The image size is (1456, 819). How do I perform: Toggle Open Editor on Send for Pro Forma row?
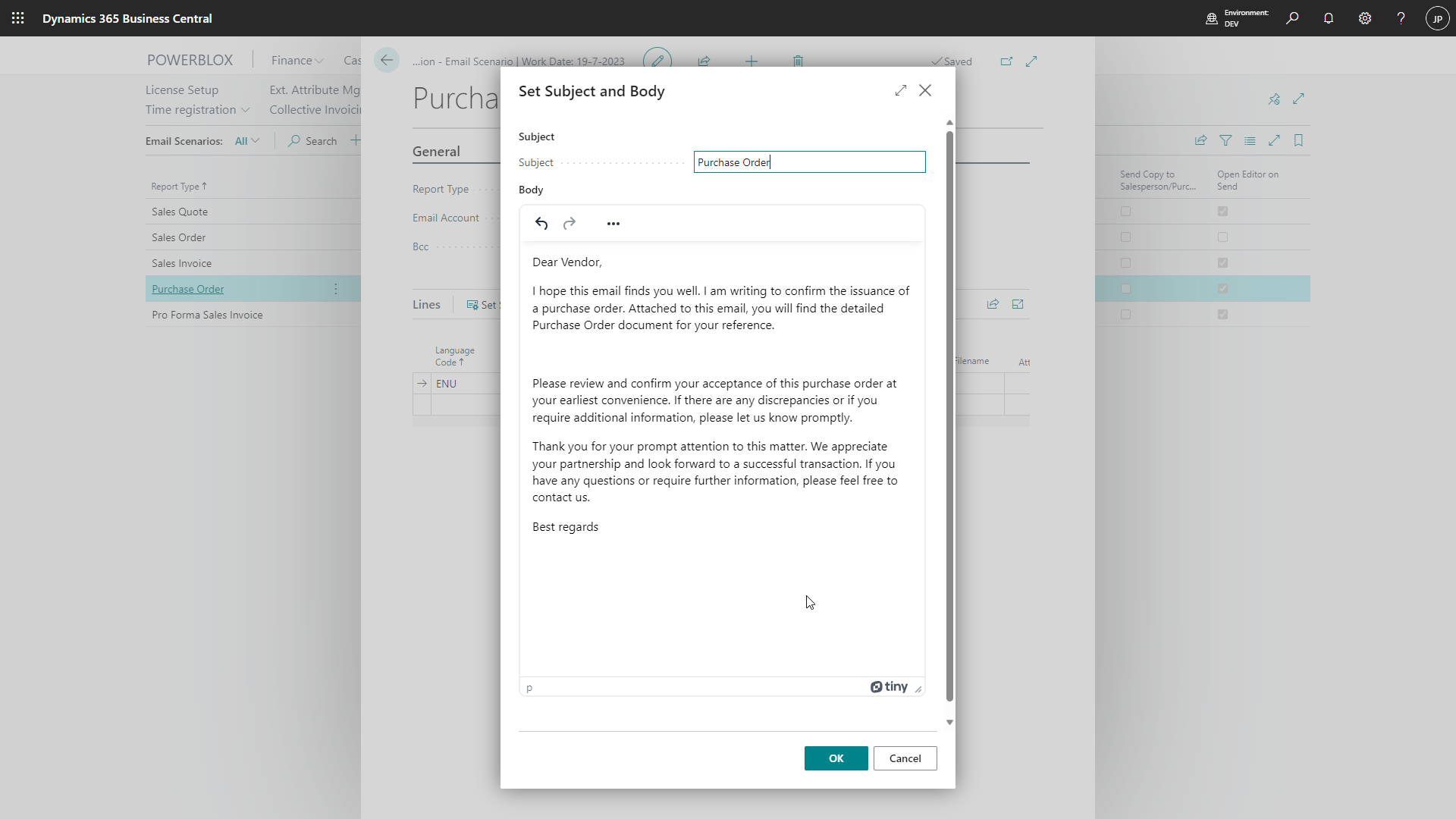(x=1222, y=315)
